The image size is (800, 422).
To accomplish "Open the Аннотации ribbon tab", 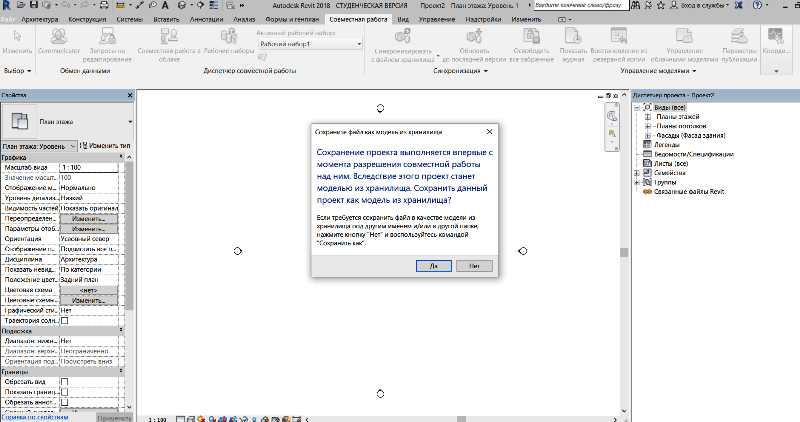I will pyautogui.click(x=207, y=19).
